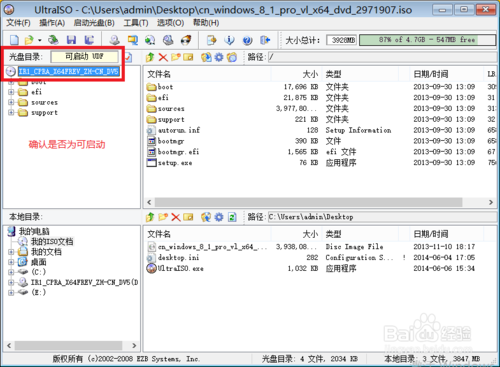
Task: Select the IR1_CPRA_X64FREV_ZH-CN_DV5 disc root node
Action: click(68, 71)
